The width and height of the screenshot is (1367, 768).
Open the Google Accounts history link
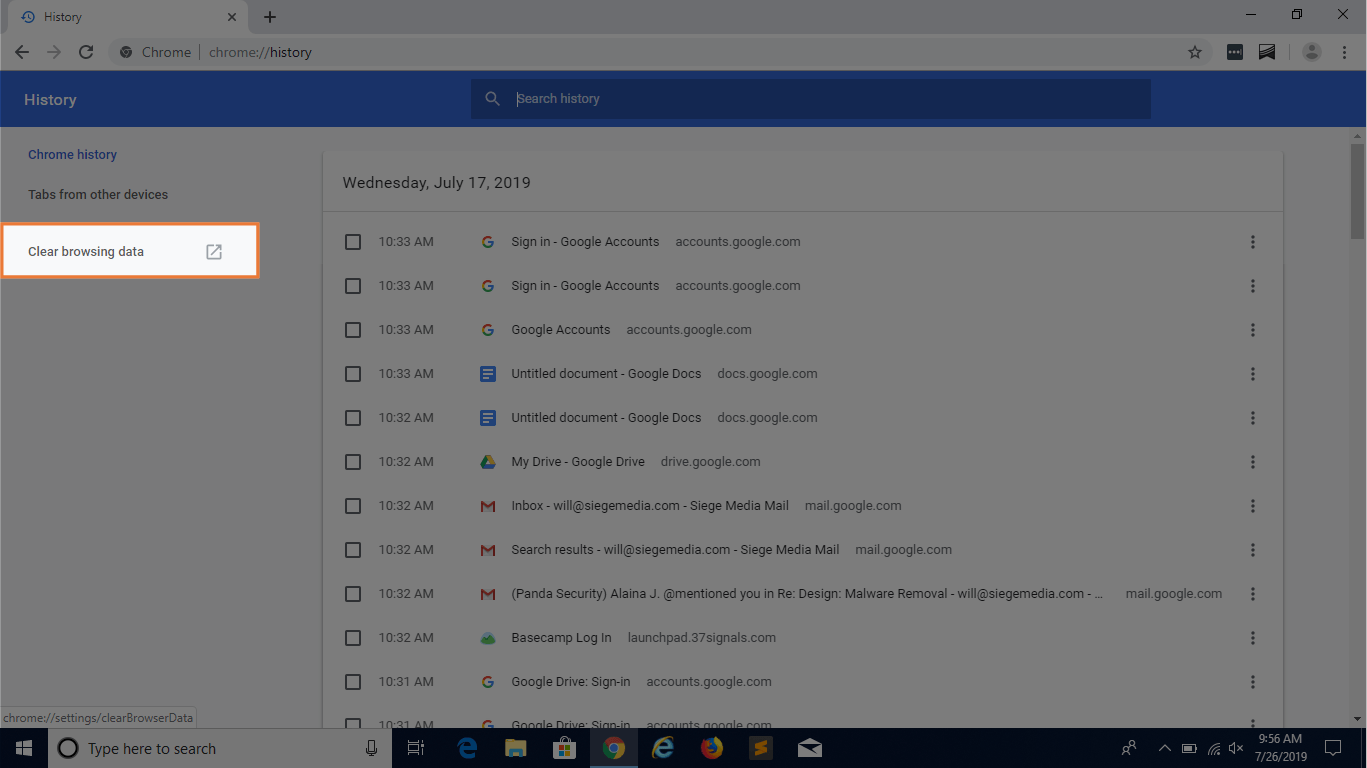pyautogui.click(x=560, y=330)
